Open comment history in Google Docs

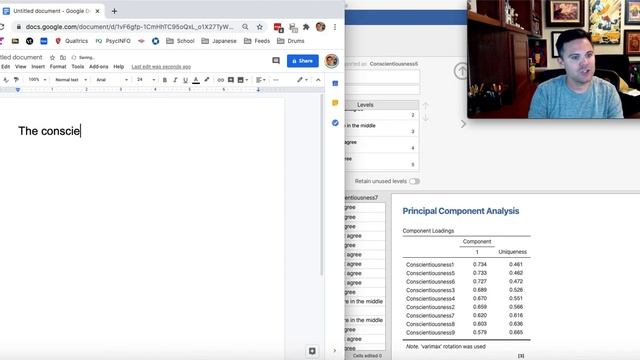pyautogui.click(x=276, y=60)
